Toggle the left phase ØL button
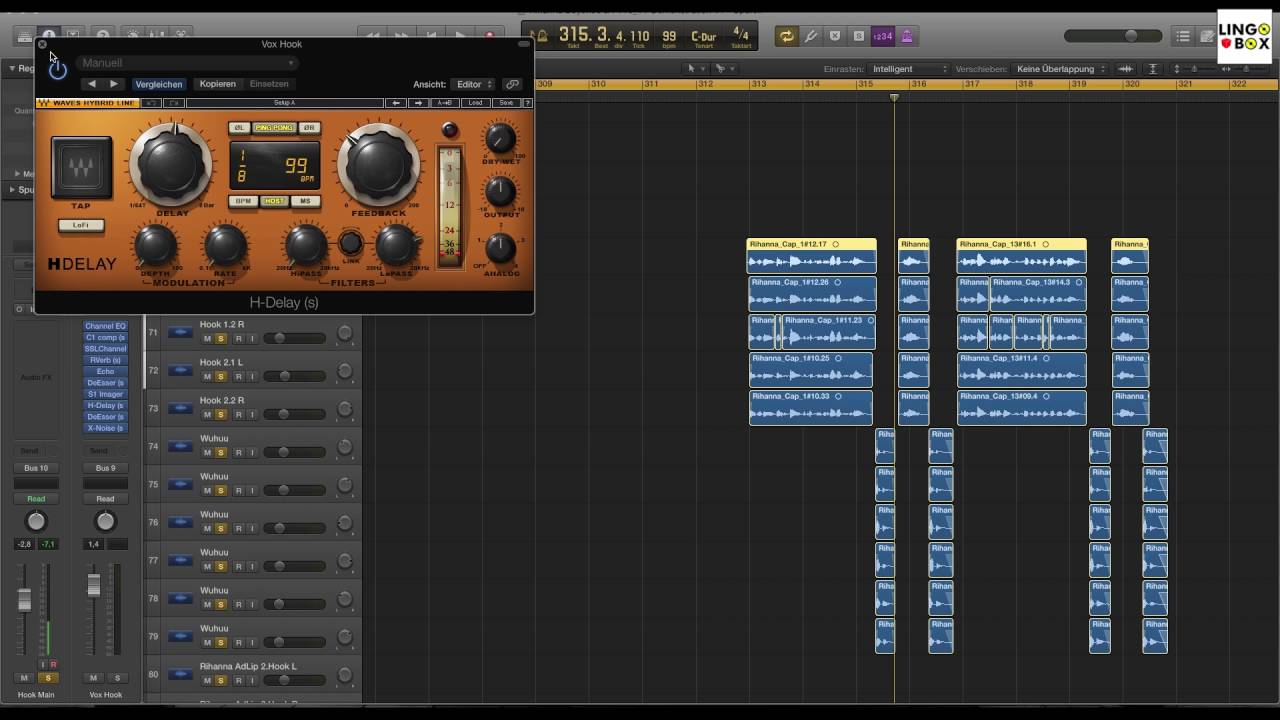 click(239, 128)
